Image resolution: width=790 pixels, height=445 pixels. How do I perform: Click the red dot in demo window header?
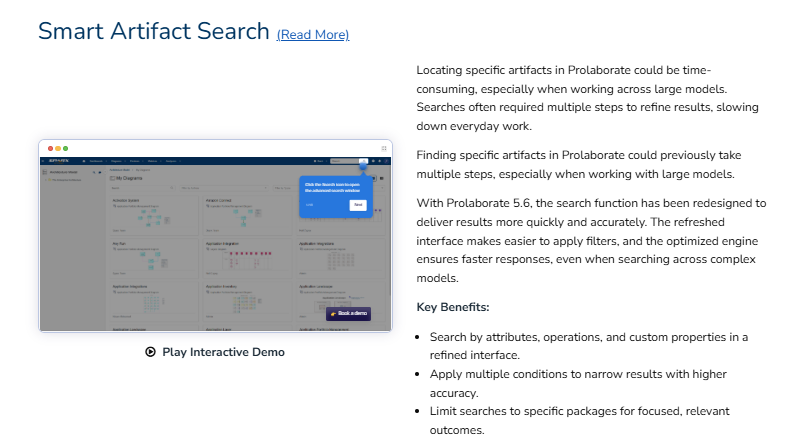click(50, 148)
